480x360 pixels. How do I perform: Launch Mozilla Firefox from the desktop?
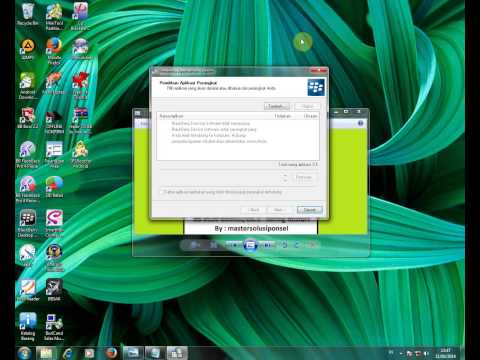[x=54, y=51]
